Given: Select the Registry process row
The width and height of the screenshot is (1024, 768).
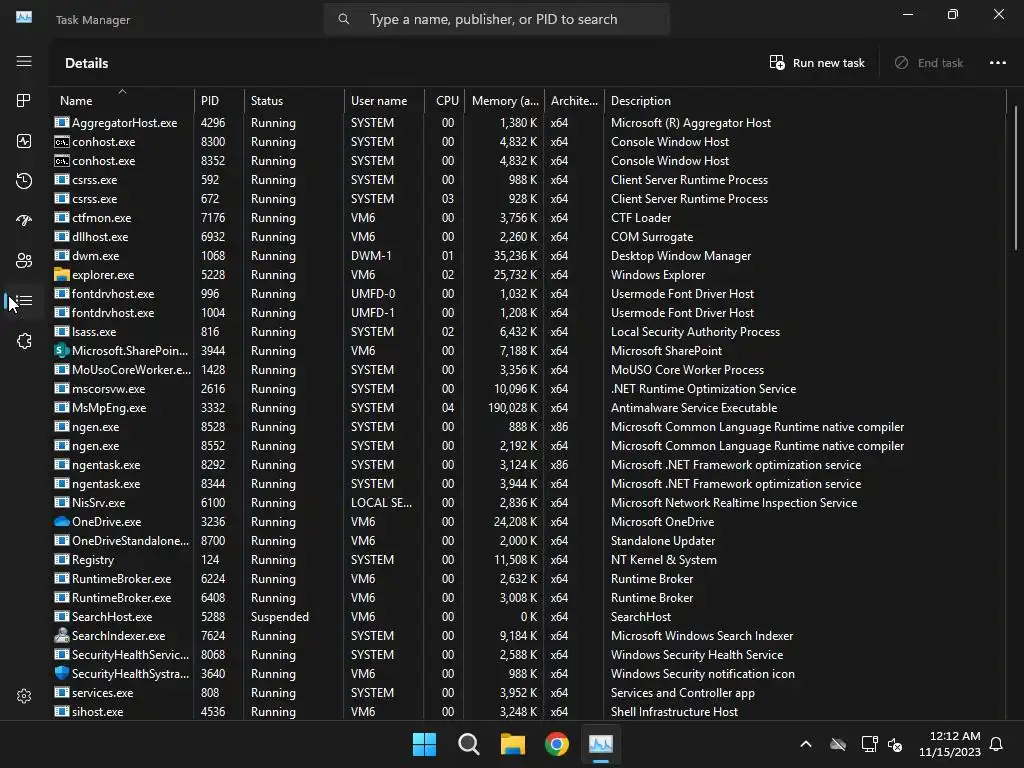Looking at the screenshot, I should pos(528,560).
